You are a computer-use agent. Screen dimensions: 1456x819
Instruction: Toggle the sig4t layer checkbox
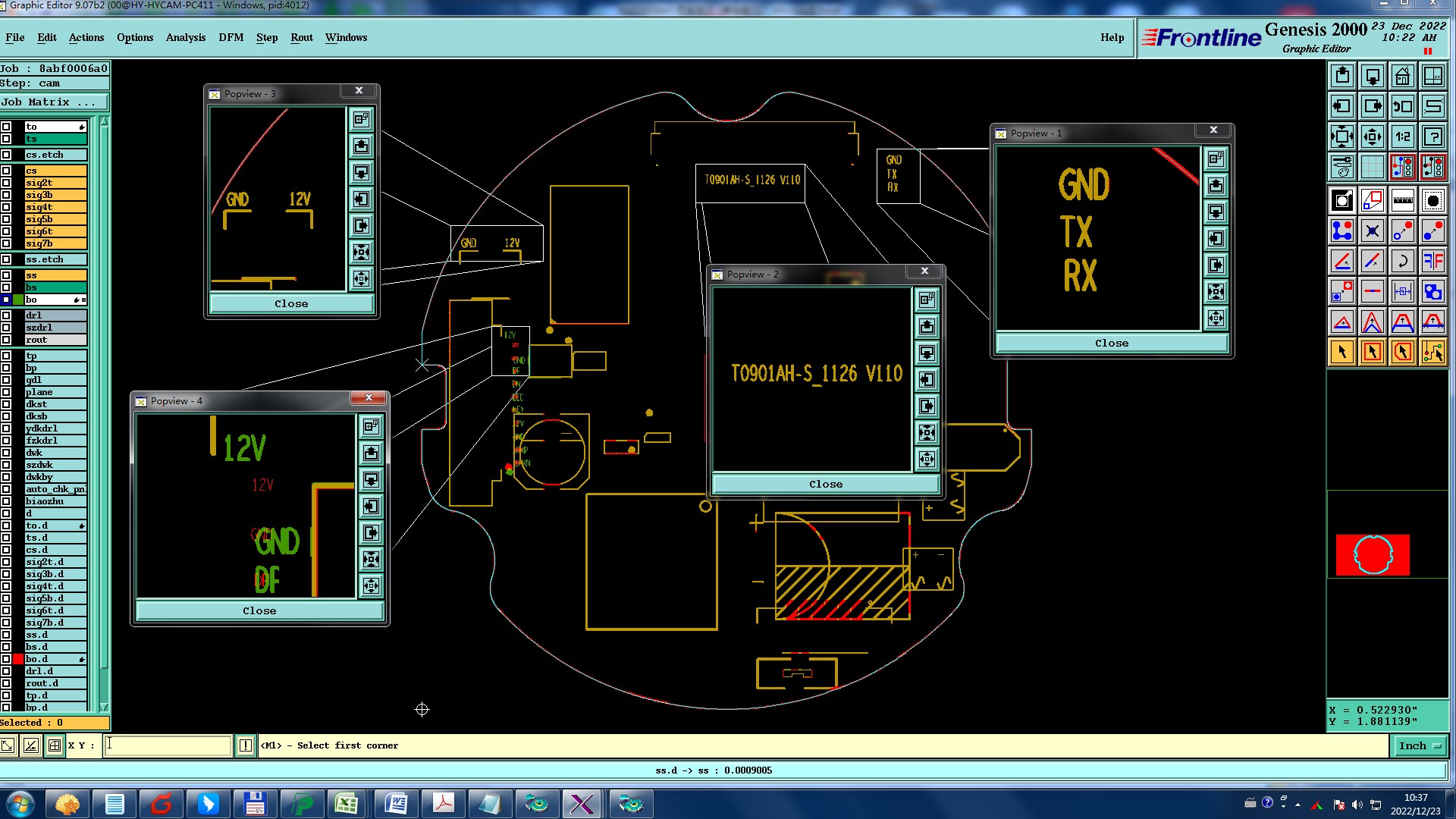[6, 207]
